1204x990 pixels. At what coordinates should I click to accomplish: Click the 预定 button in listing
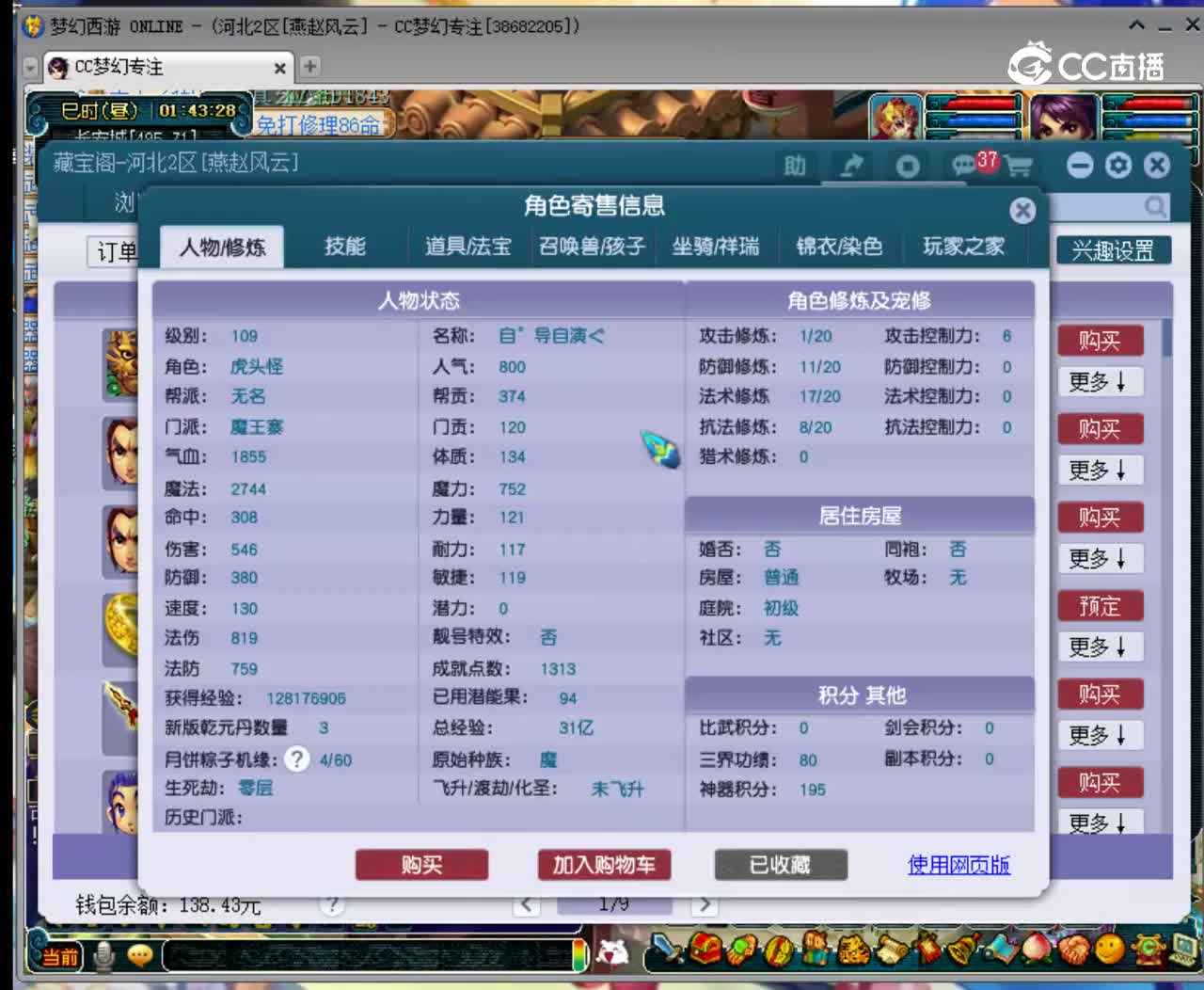click(x=1099, y=606)
